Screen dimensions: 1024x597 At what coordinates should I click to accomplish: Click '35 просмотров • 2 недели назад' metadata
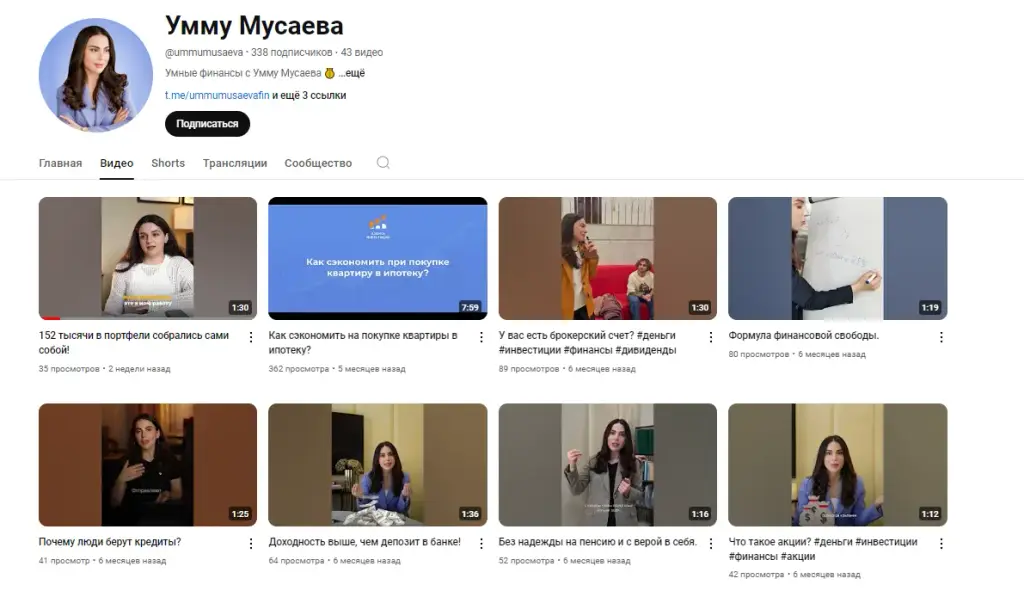point(104,369)
